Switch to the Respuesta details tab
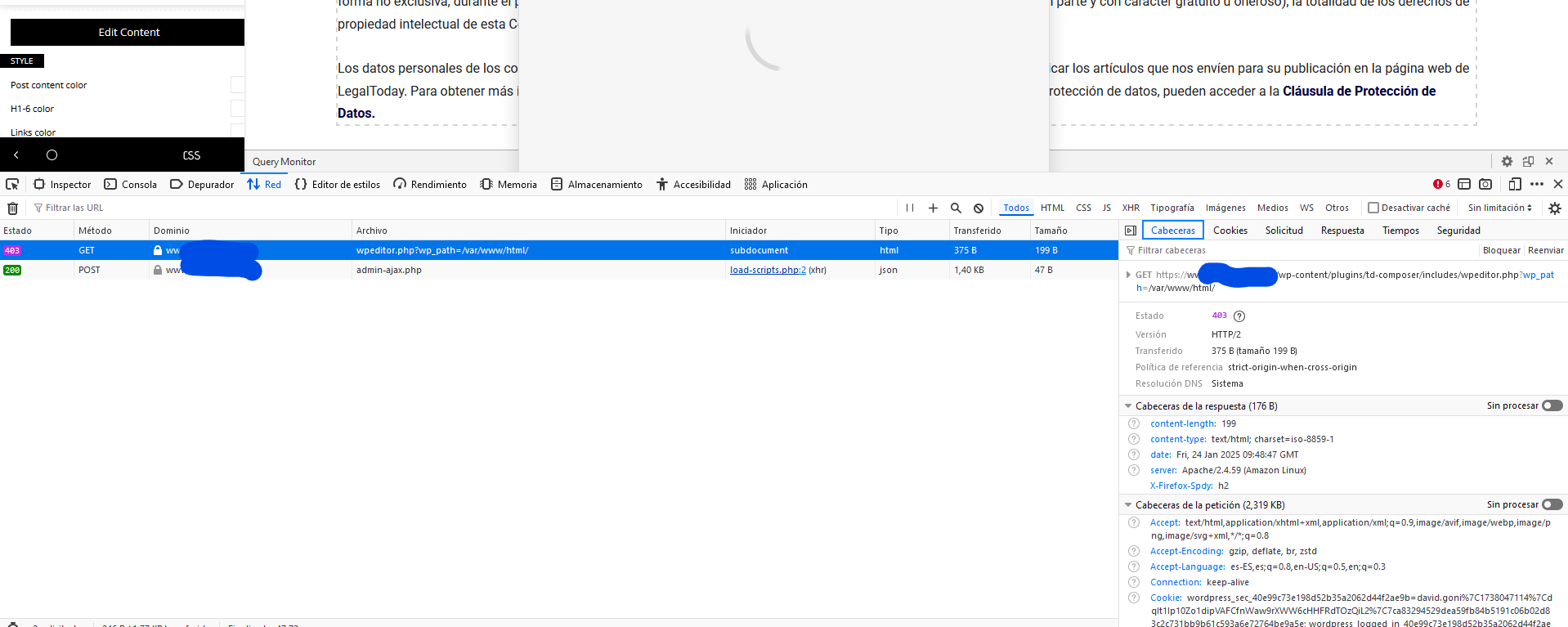This screenshot has width=1568, height=627. [1342, 231]
